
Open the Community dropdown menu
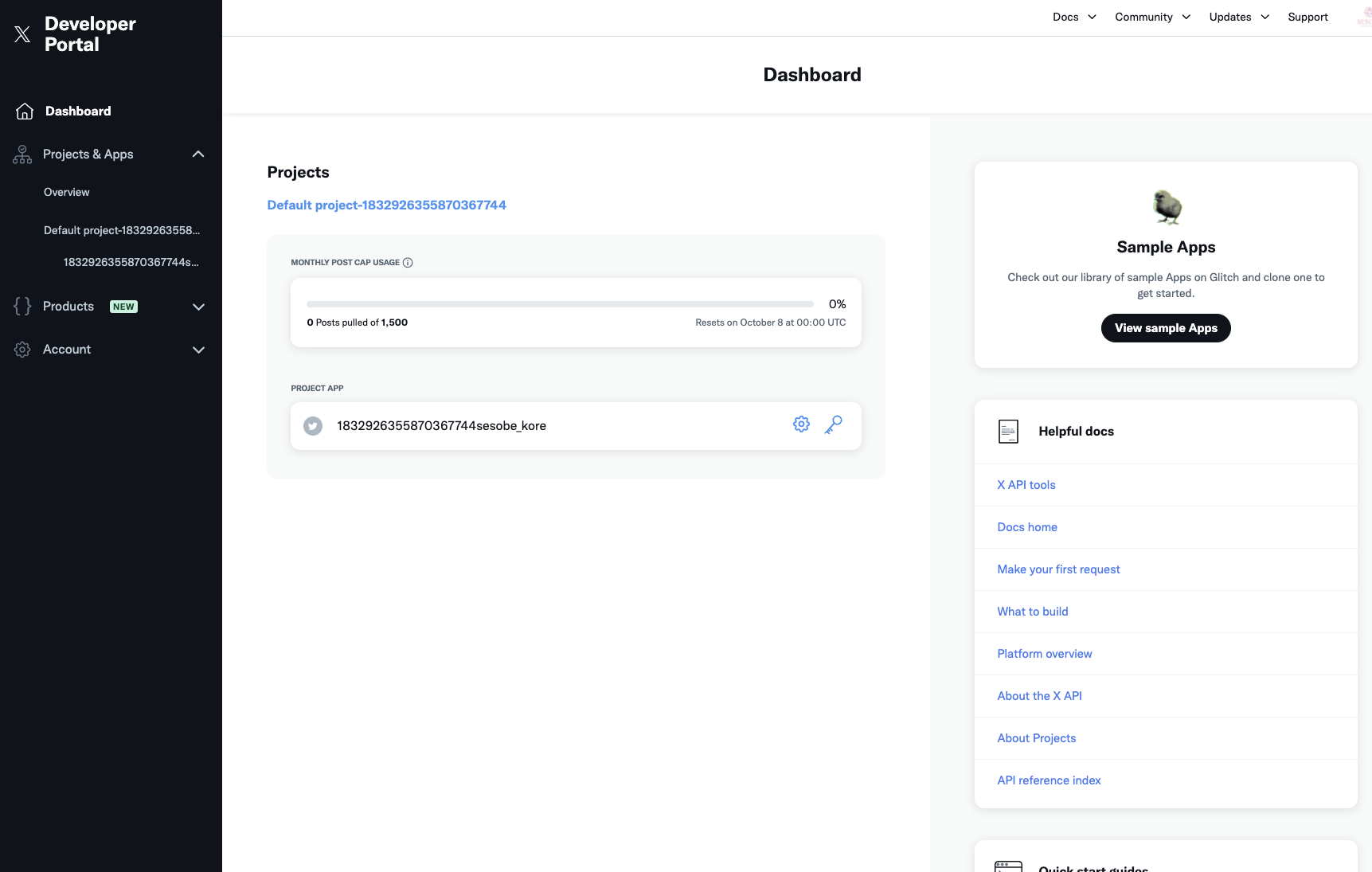[x=1153, y=17]
